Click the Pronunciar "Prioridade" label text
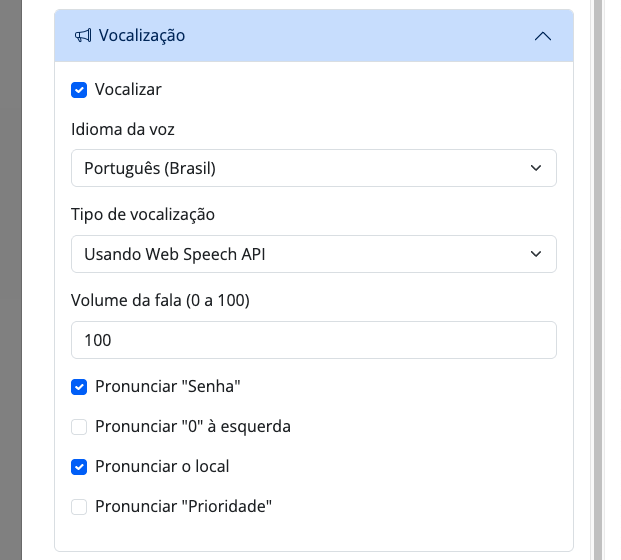 (x=183, y=507)
